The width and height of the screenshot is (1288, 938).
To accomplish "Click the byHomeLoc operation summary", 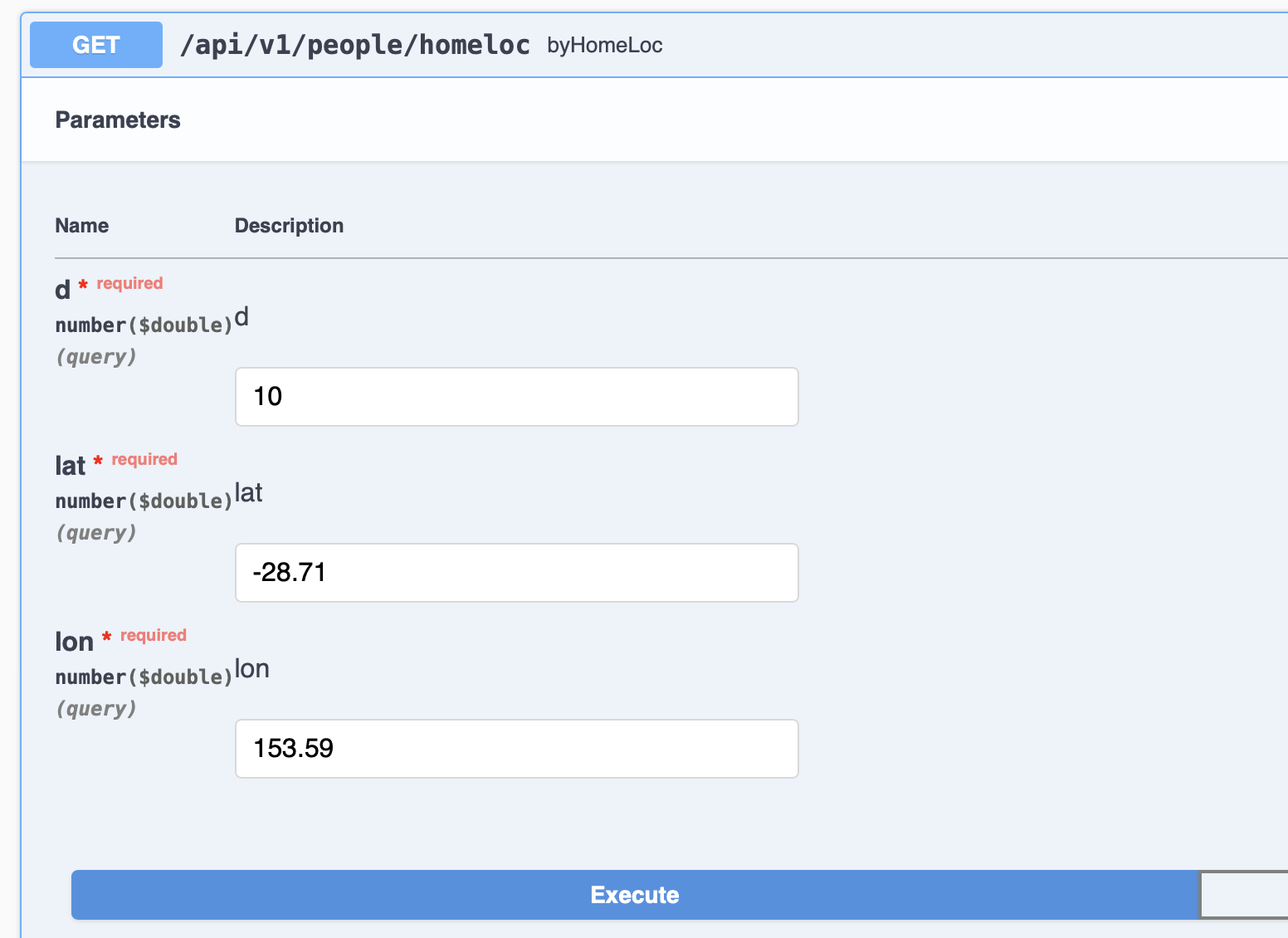I will [x=604, y=46].
